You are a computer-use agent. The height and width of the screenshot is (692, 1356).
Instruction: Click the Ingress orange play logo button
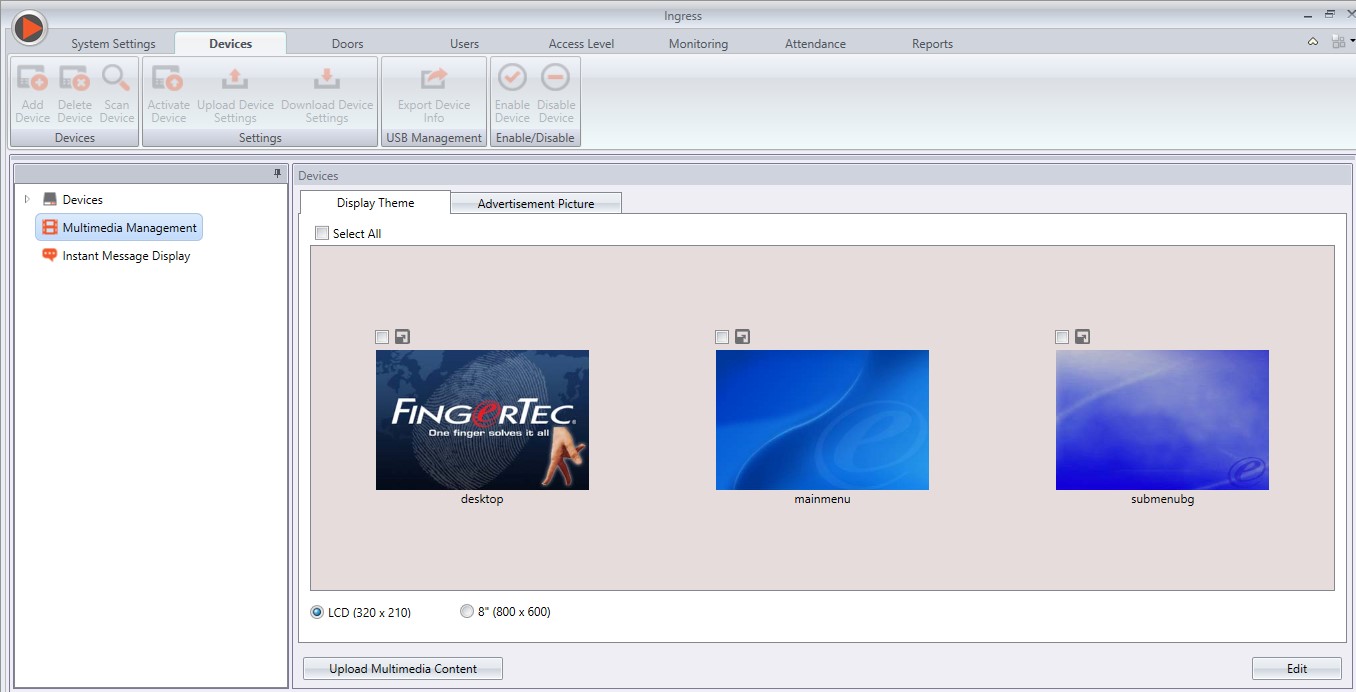point(29,27)
